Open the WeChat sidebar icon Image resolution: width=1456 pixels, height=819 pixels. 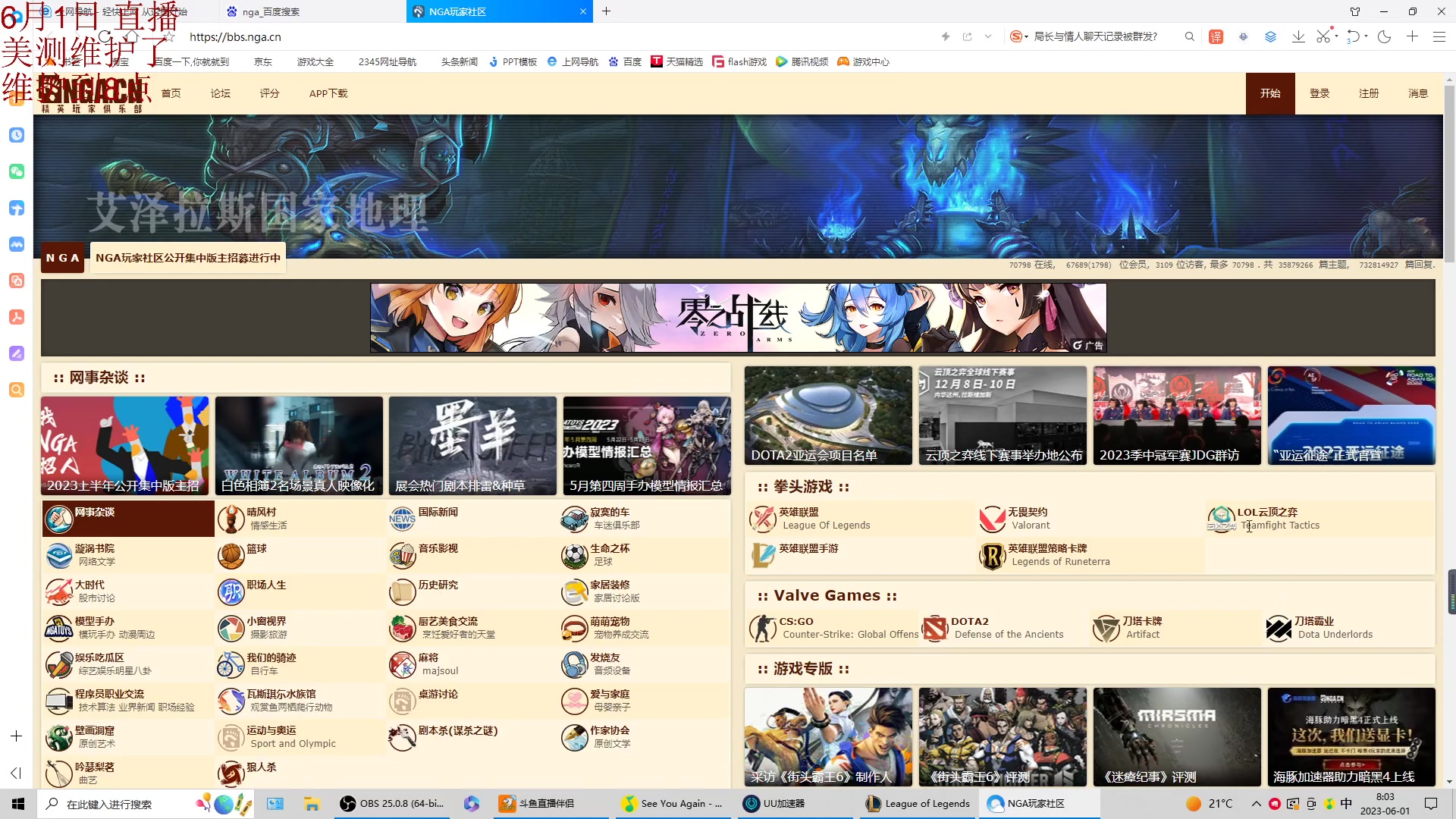tap(17, 171)
